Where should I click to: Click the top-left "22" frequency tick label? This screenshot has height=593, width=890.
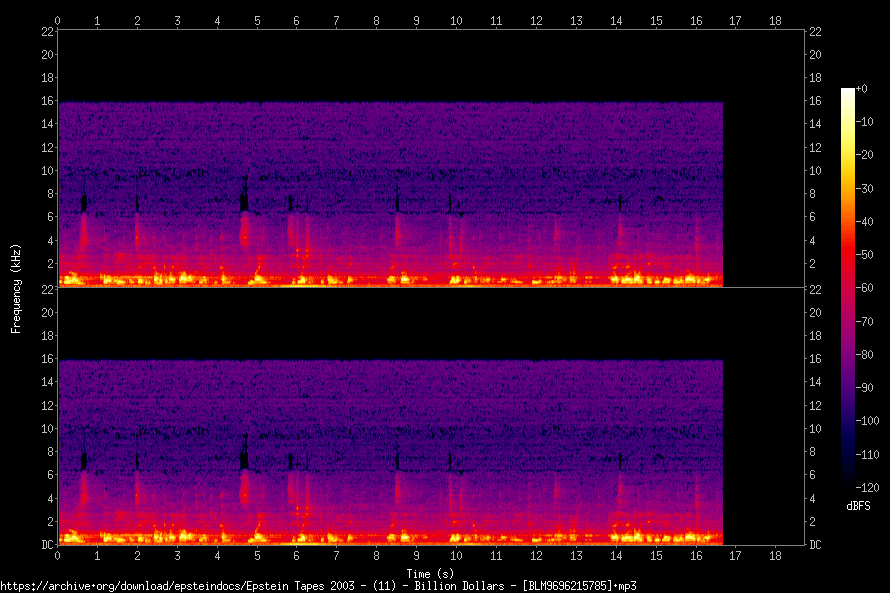47,32
